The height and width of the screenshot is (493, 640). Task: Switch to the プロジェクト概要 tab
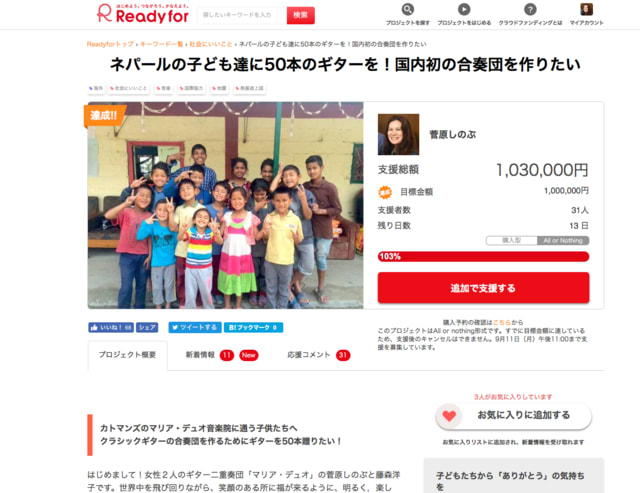(127, 355)
